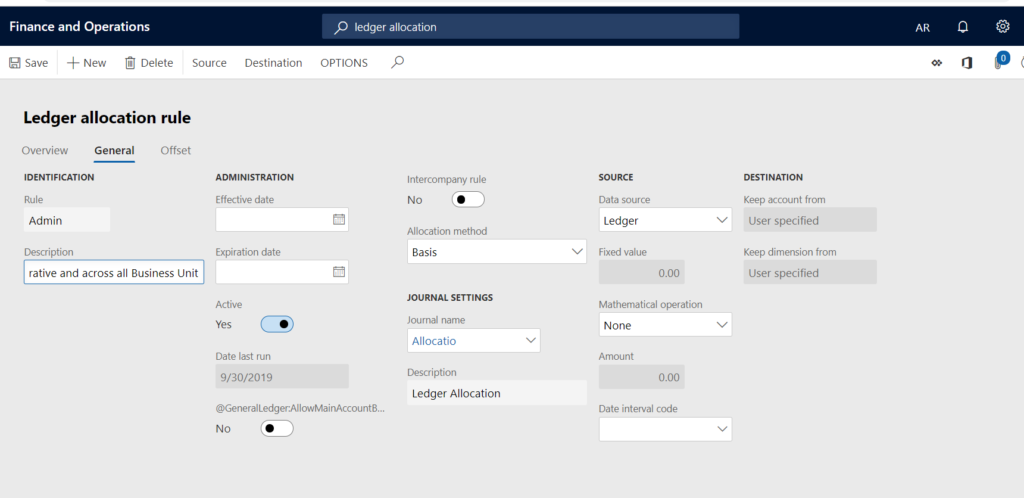Open the Mathematical operation dropdown

(x=722, y=325)
